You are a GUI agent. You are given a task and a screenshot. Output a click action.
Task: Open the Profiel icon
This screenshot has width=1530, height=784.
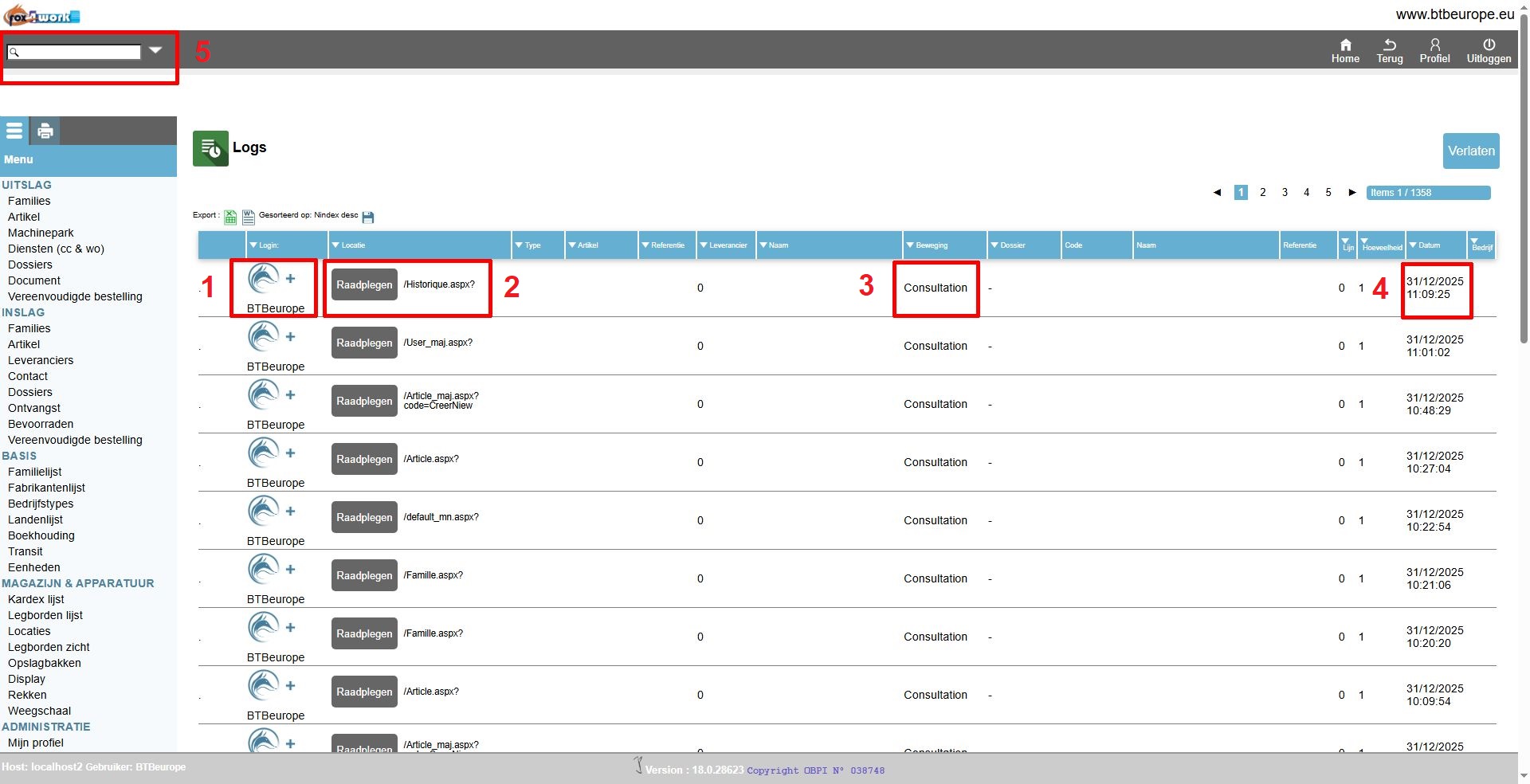1434,45
